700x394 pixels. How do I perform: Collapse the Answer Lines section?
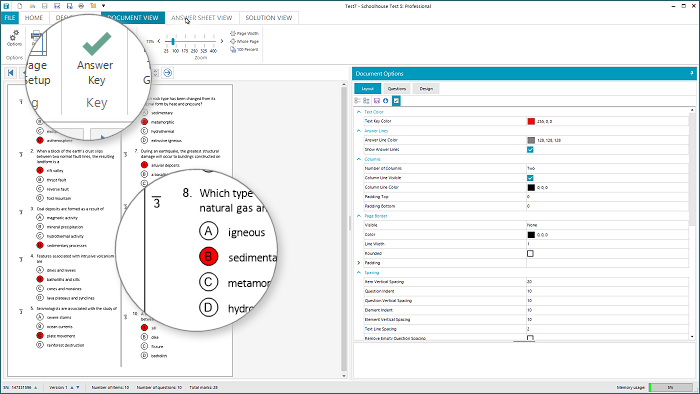coord(358,131)
